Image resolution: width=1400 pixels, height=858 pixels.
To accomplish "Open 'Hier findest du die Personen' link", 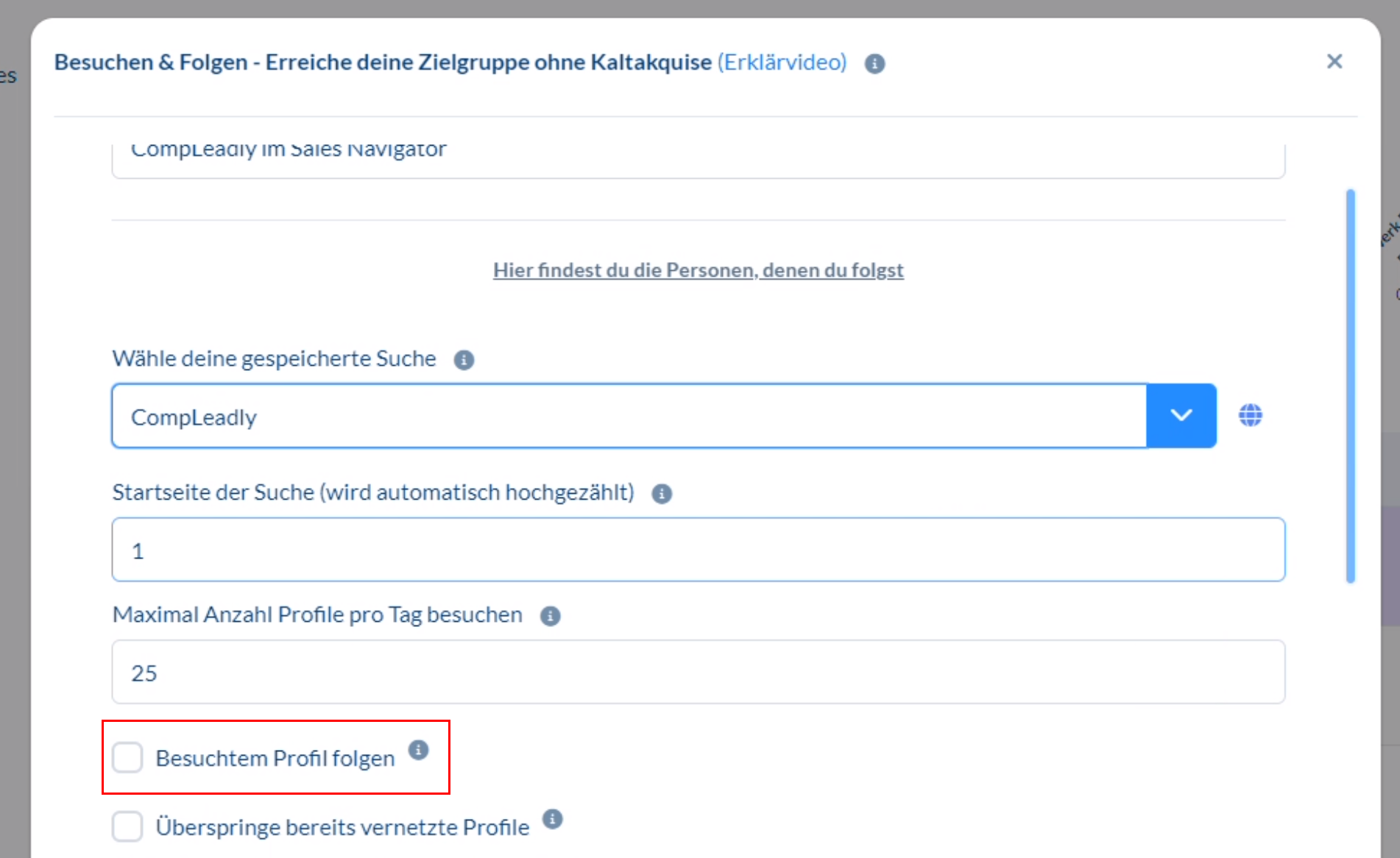I will pyautogui.click(x=698, y=270).
